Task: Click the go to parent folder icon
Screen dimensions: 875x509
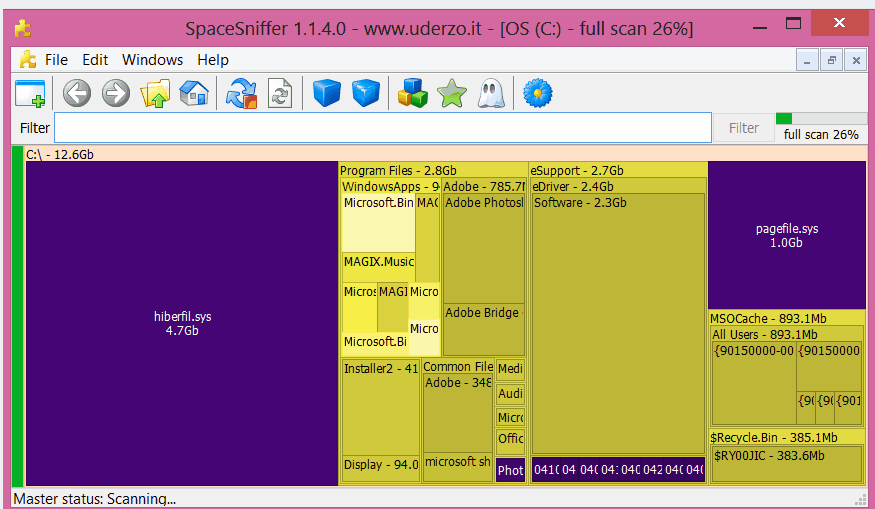Action: pyautogui.click(x=155, y=93)
